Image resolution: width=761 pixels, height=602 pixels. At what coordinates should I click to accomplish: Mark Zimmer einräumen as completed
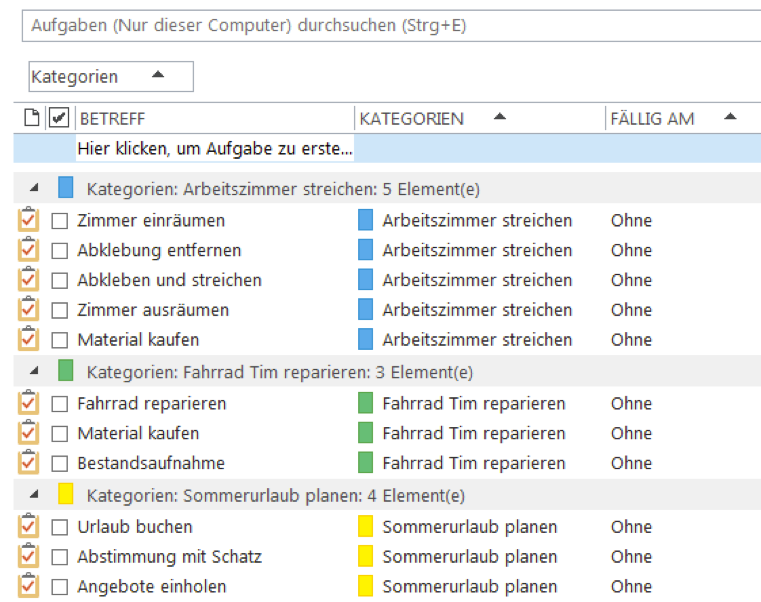(x=60, y=221)
